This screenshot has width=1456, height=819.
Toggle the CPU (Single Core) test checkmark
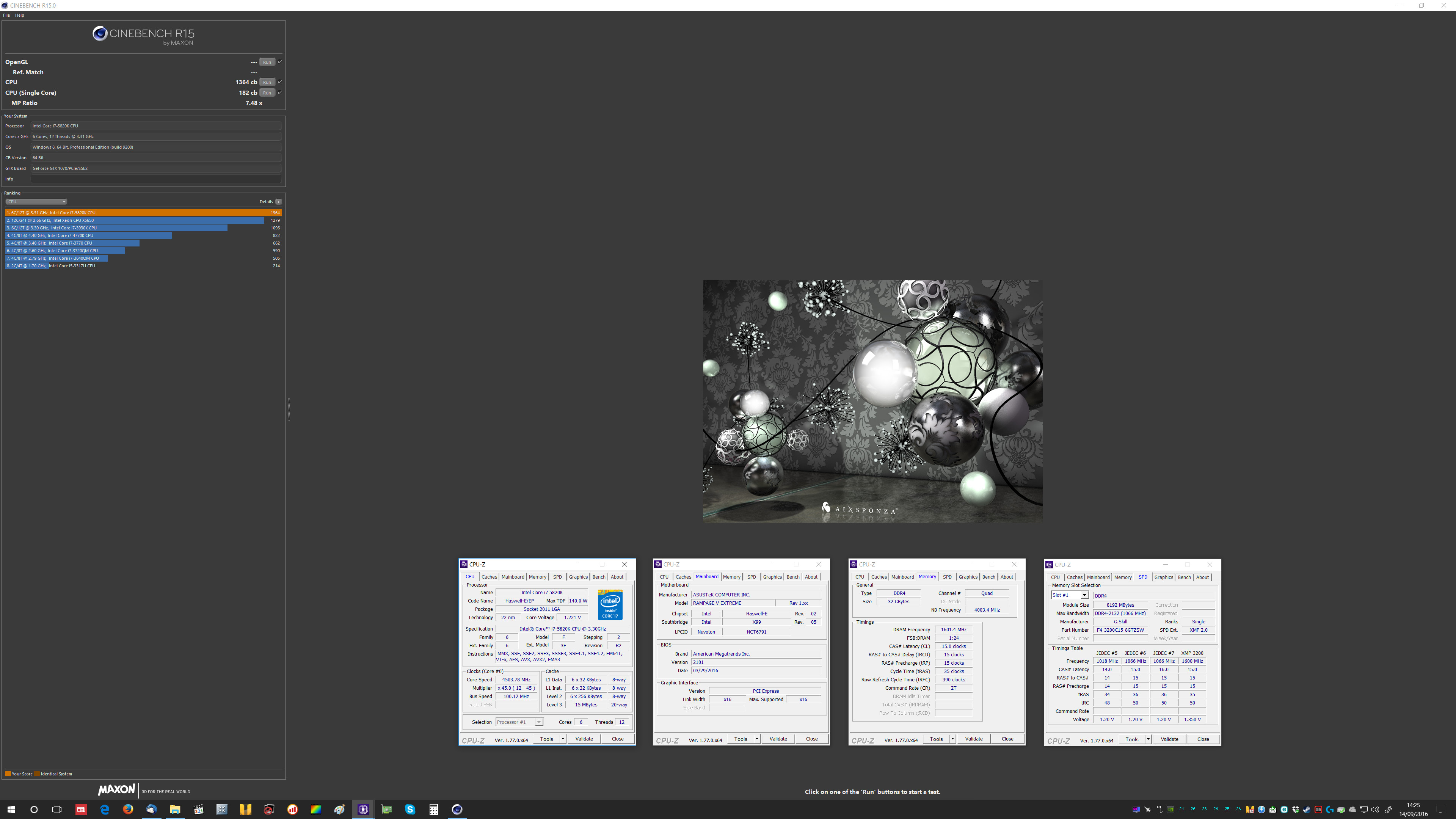pyautogui.click(x=280, y=92)
